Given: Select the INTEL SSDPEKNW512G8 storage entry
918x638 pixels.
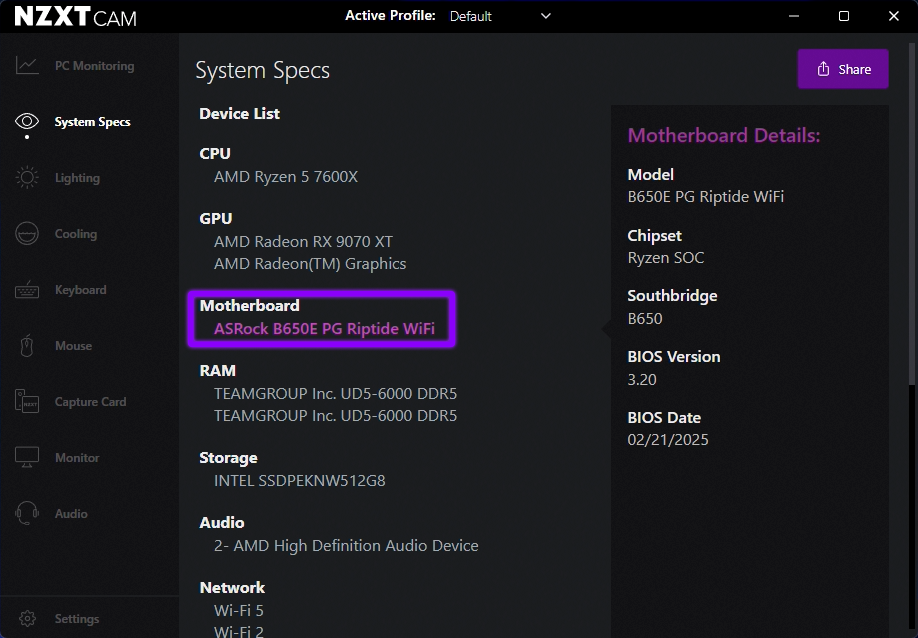Looking at the screenshot, I should (299, 480).
